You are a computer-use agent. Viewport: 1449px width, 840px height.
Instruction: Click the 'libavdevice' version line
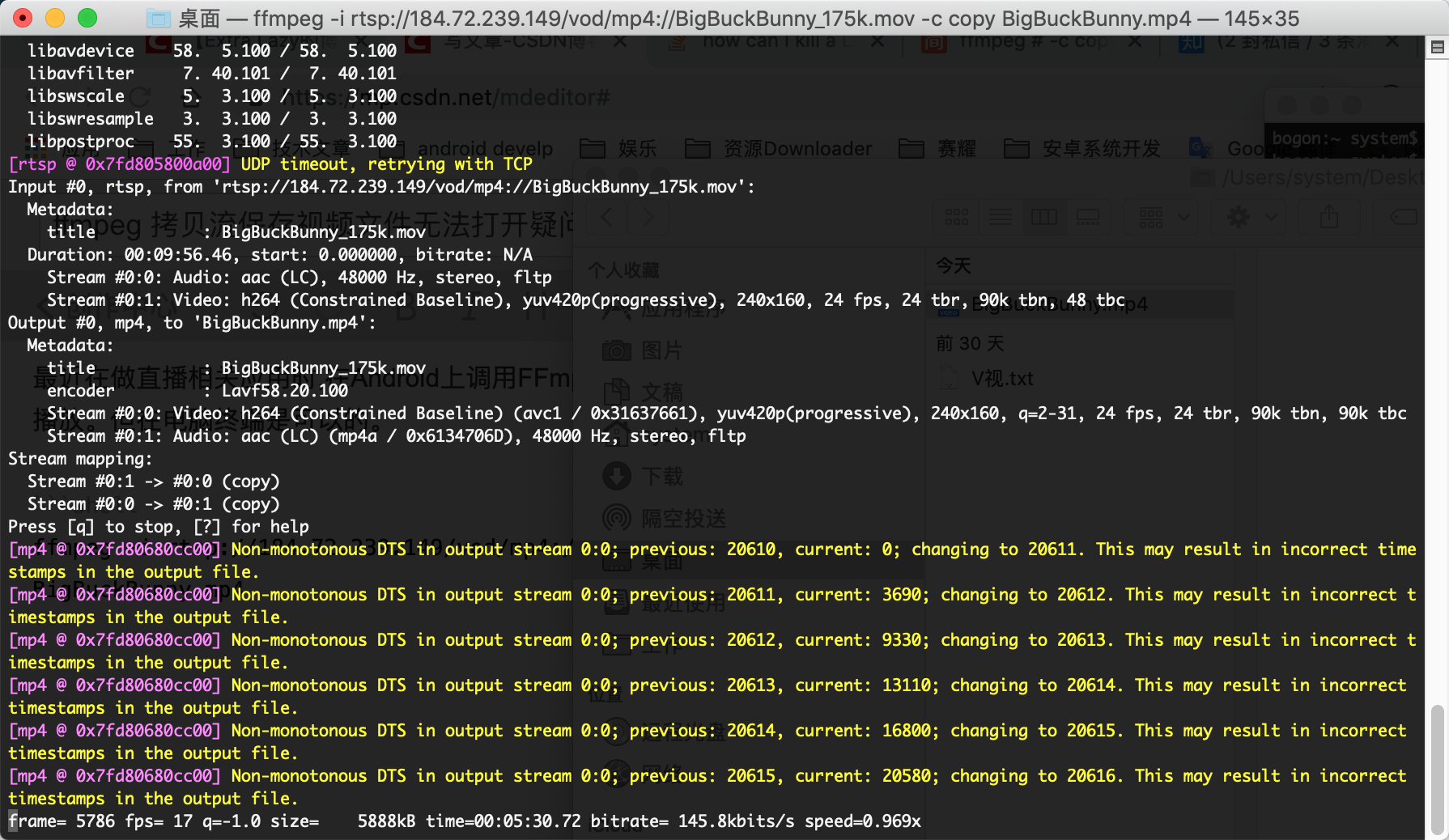(212, 50)
